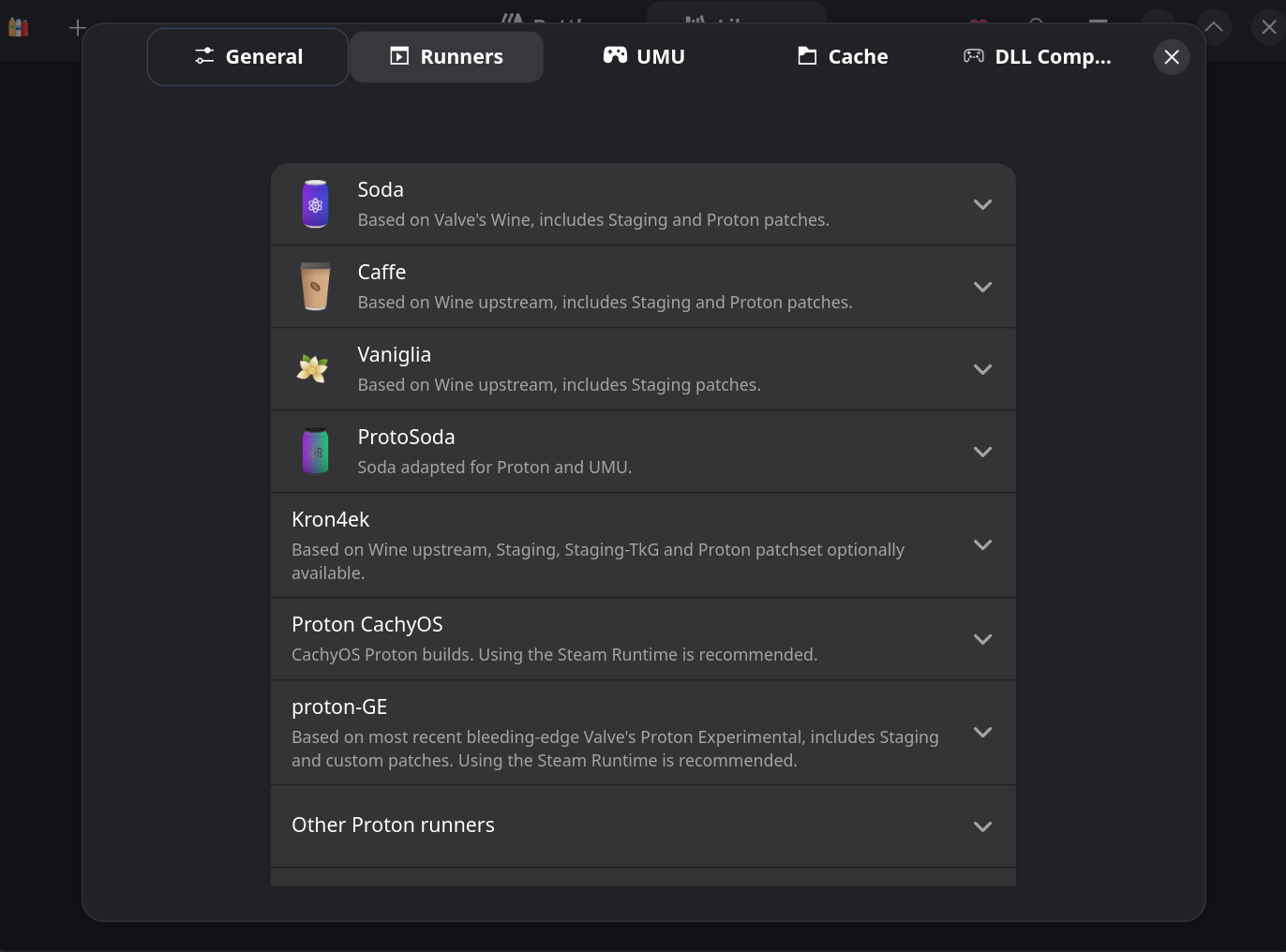
Task: Click the Soda runner title text
Action: tap(381, 189)
